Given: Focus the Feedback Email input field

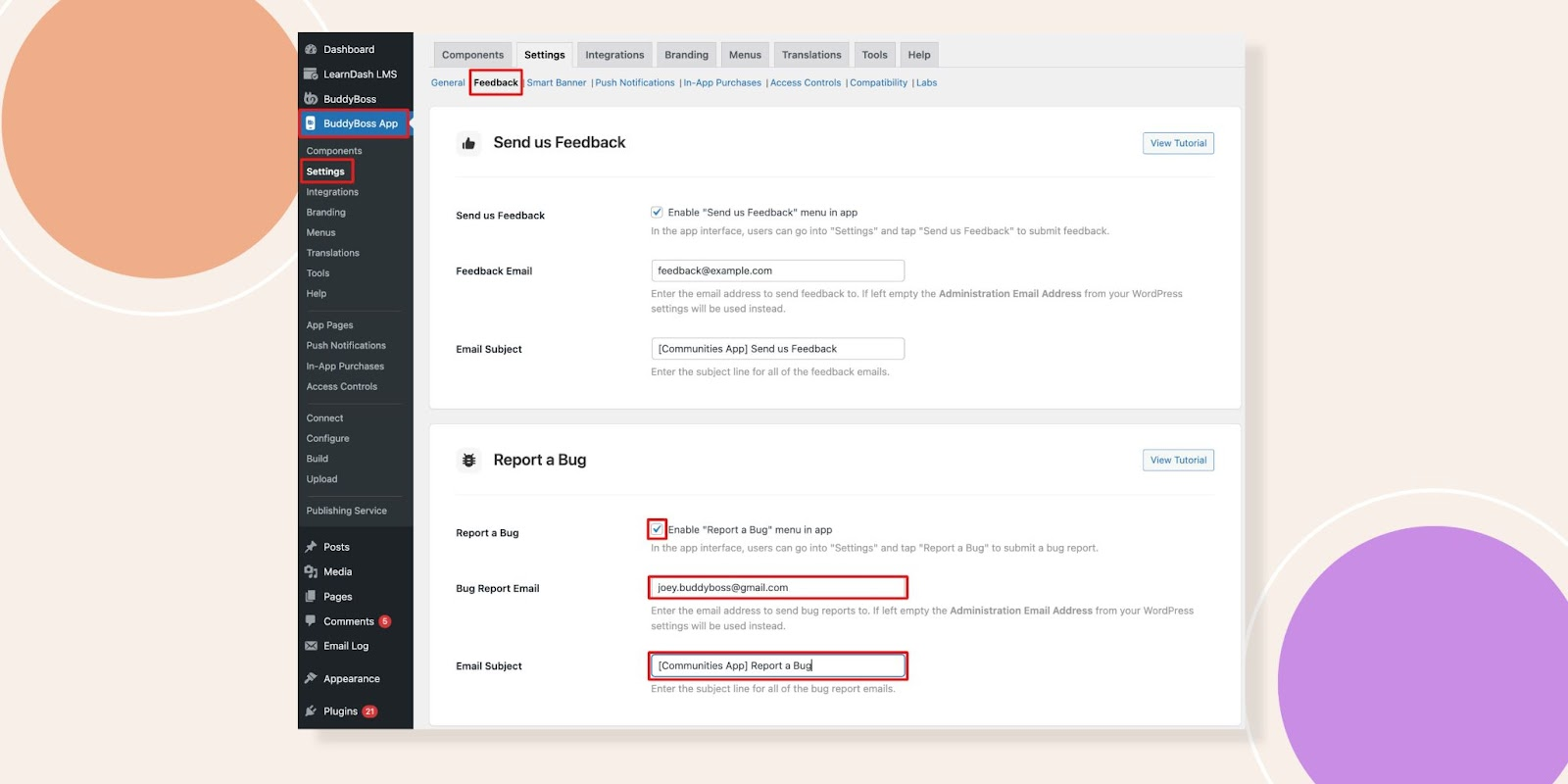Looking at the screenshot, I should point(777,270).
